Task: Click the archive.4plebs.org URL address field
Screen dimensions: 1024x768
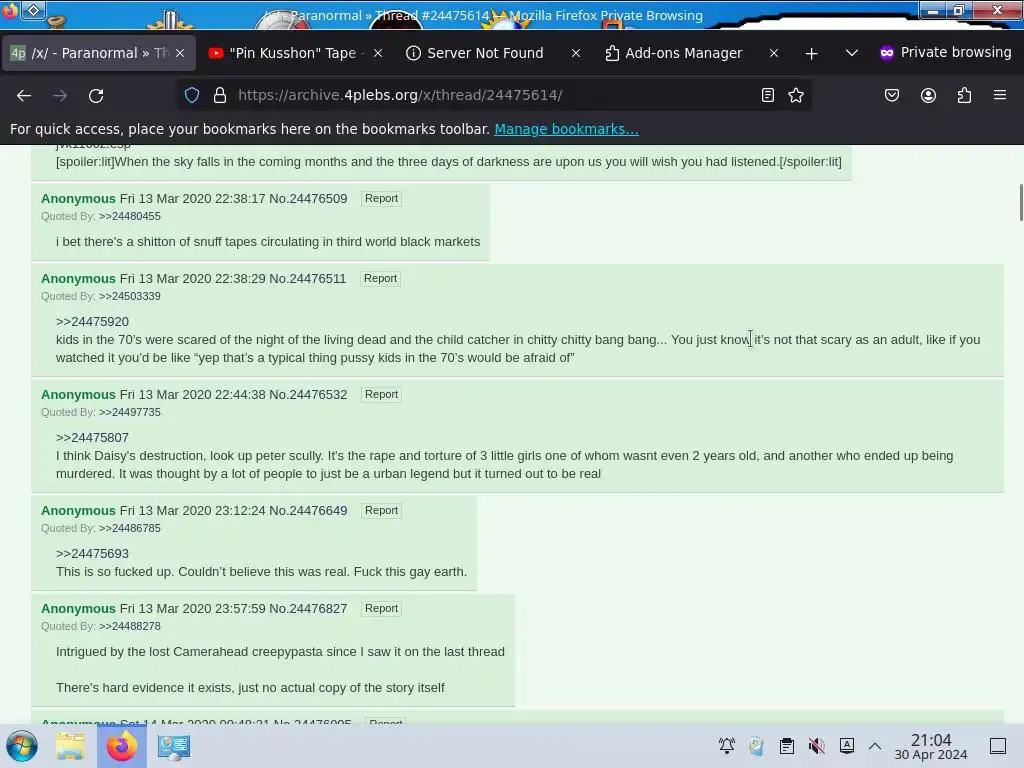Action: (494, 95)
